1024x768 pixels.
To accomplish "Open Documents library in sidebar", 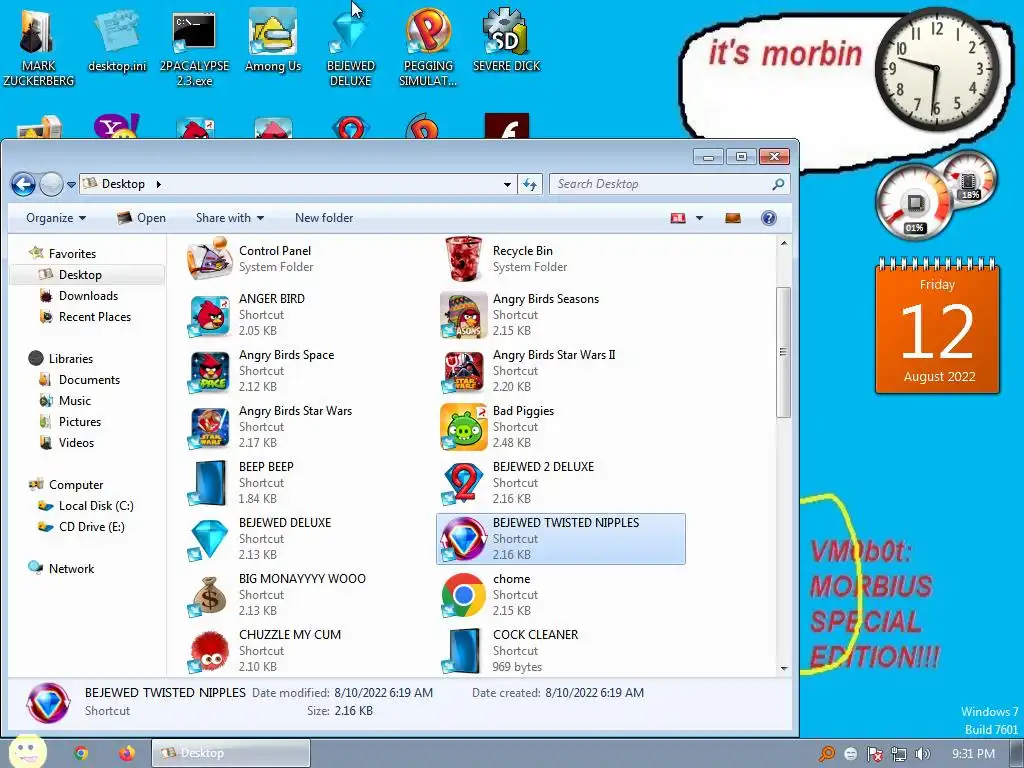I will [89, 379].
